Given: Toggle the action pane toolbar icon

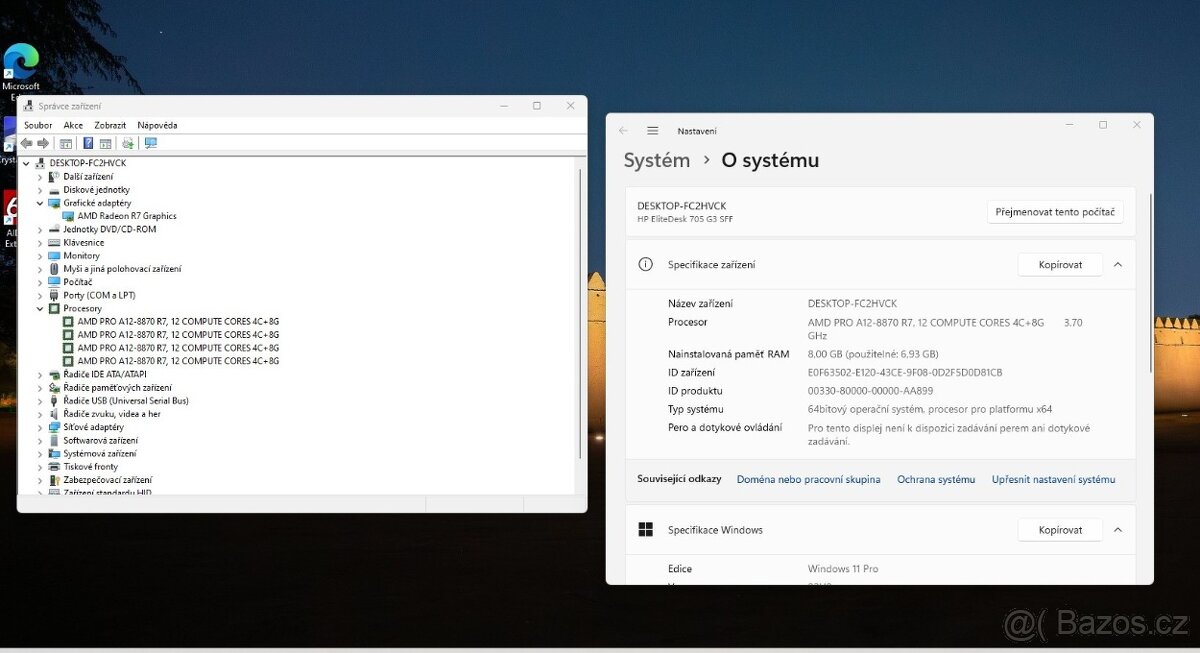Looking at the screenshot, I should pos(105,143).
